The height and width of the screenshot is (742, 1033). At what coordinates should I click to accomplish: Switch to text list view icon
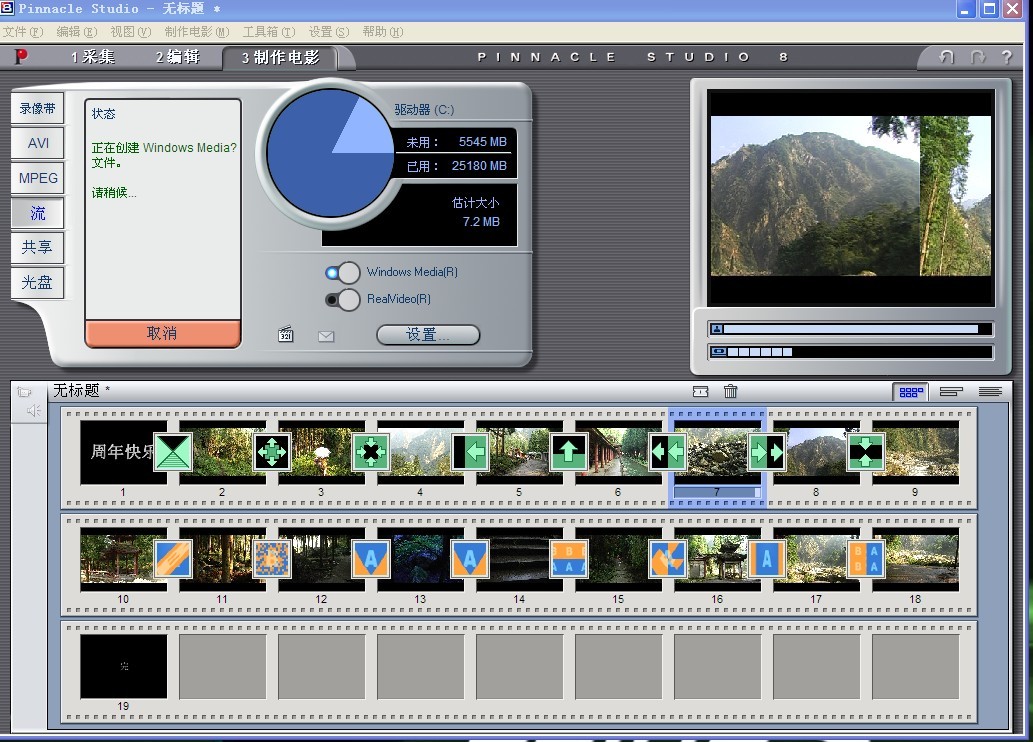click(x=990, y=391)
